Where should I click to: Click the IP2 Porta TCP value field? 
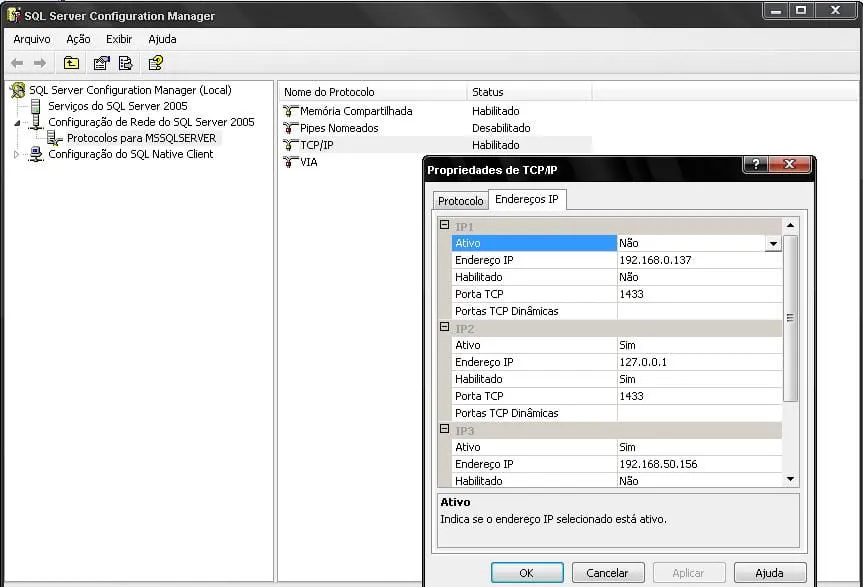point(700,396)
